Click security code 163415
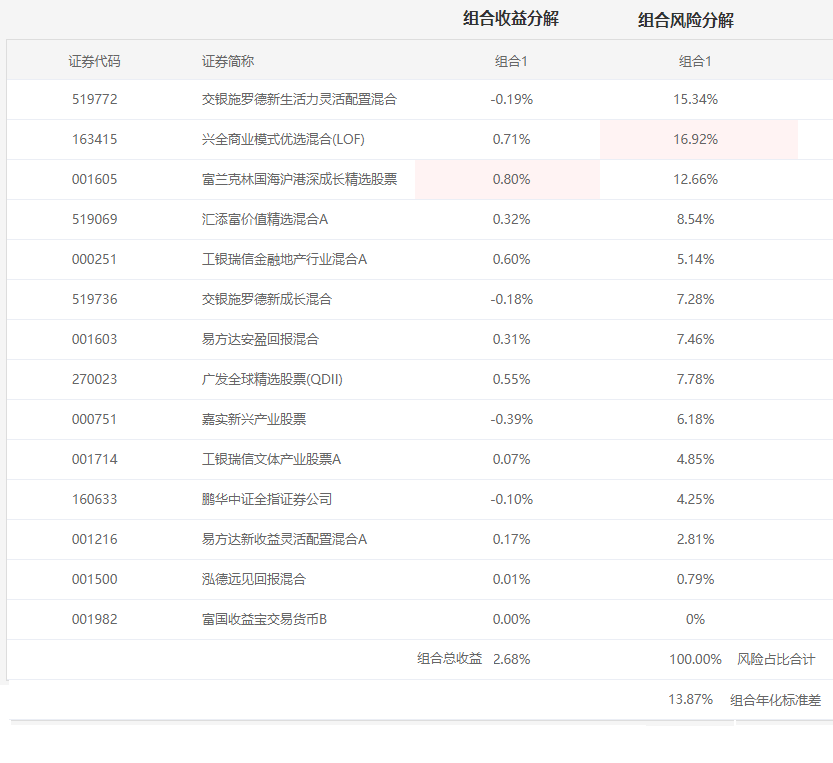833x763 pixels. [95, 139]
